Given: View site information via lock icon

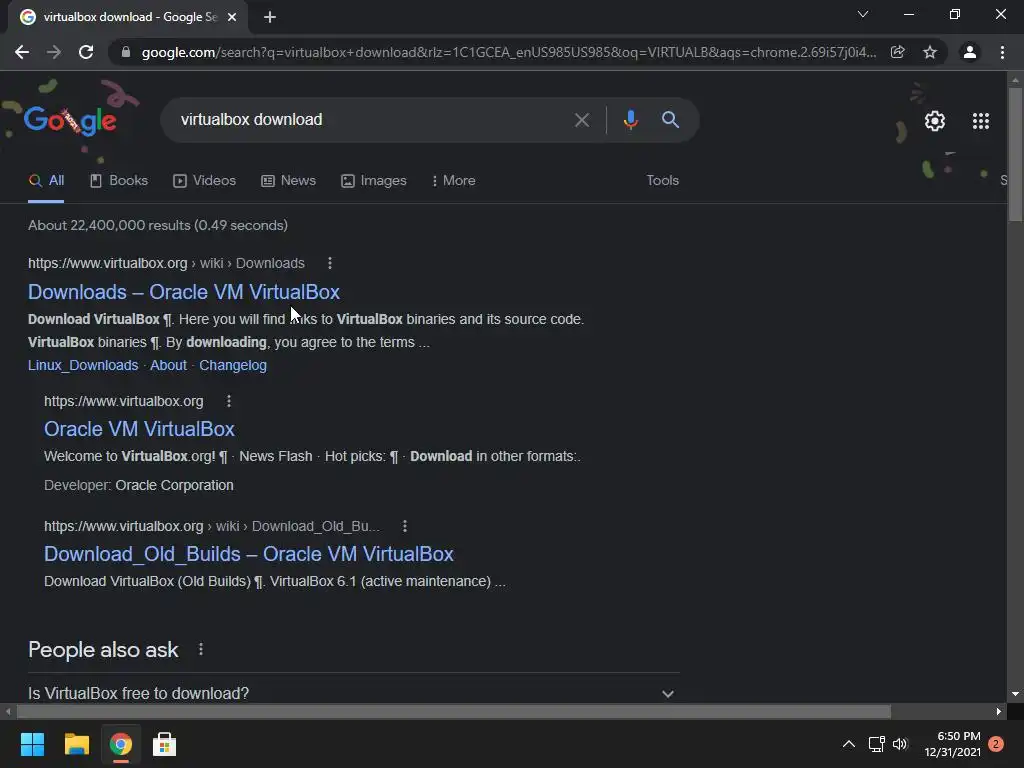Looking at the screenshot, I should [x=126, y=52].
